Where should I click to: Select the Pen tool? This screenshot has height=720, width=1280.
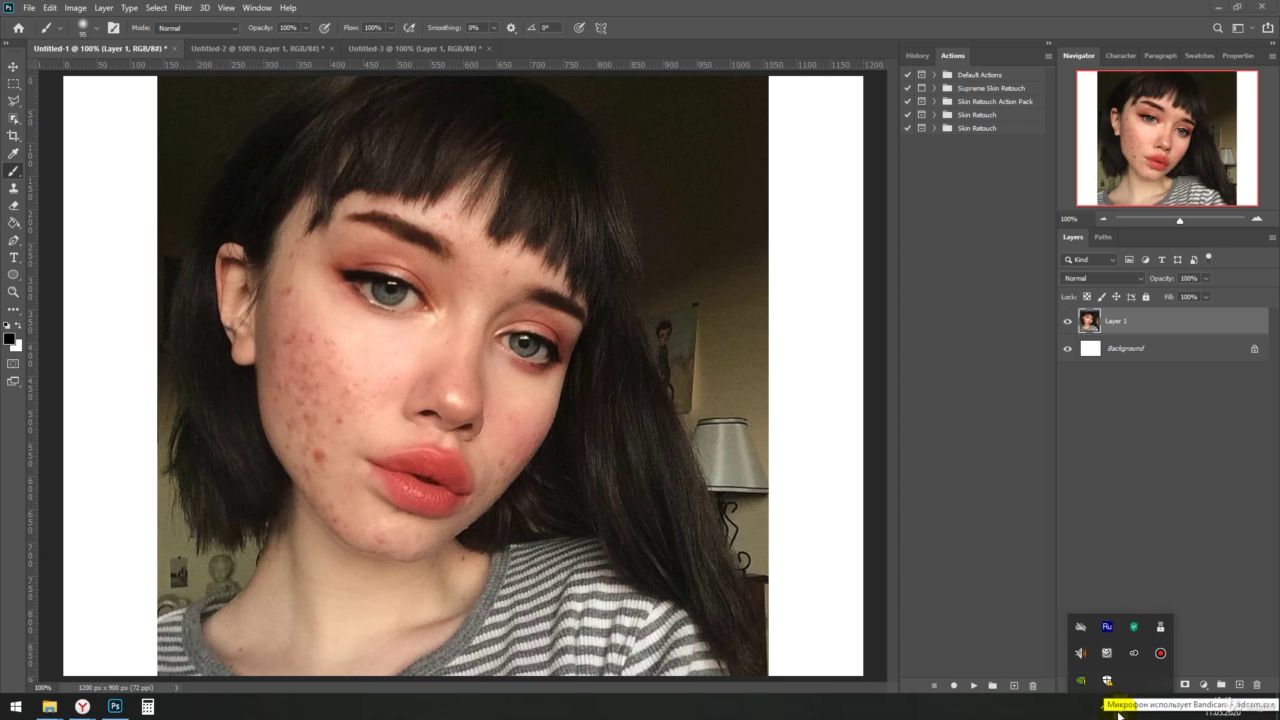pyautogui.click(x=13, y=240)
